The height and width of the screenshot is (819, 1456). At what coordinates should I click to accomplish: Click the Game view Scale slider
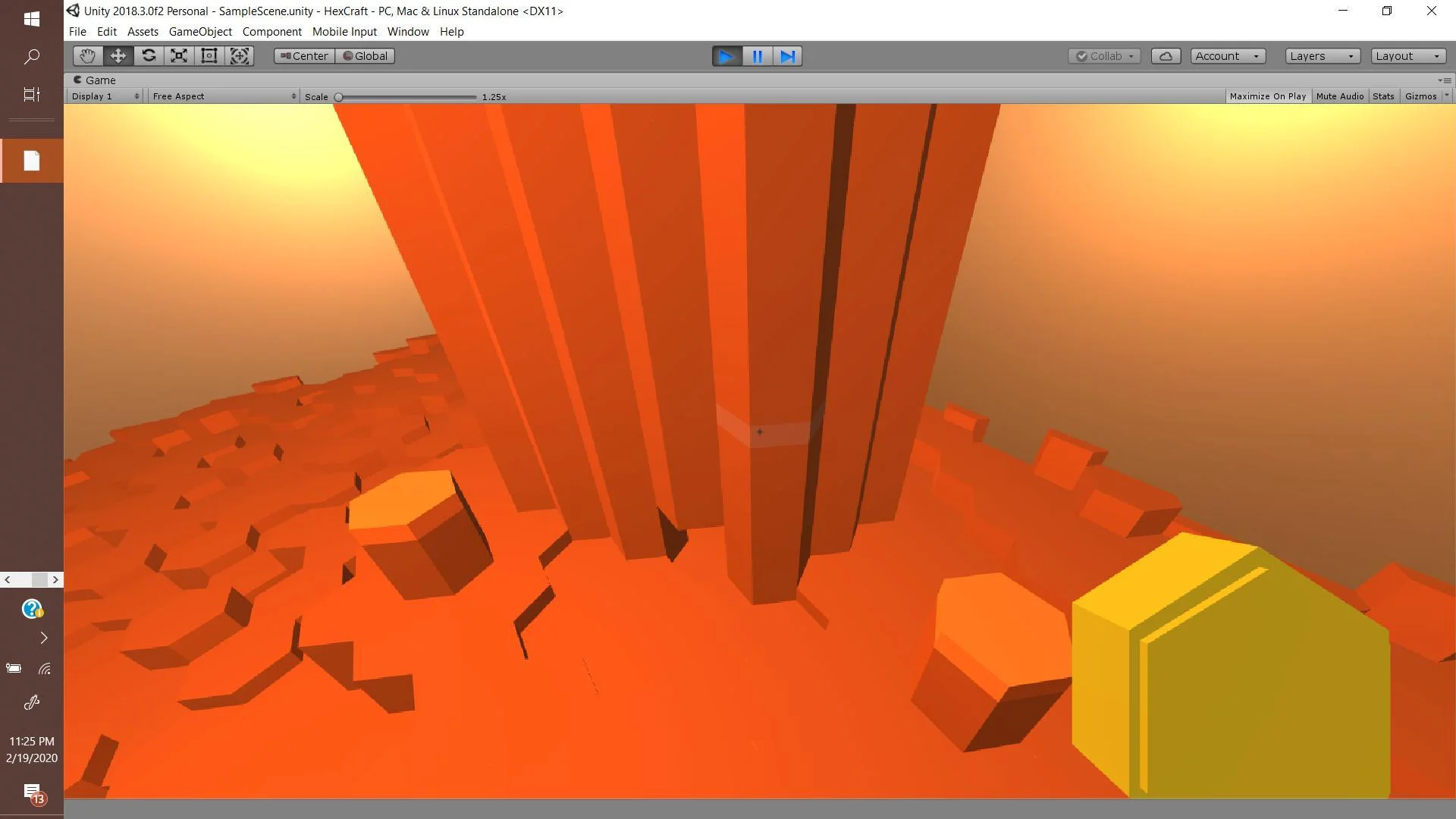[407, 97]
